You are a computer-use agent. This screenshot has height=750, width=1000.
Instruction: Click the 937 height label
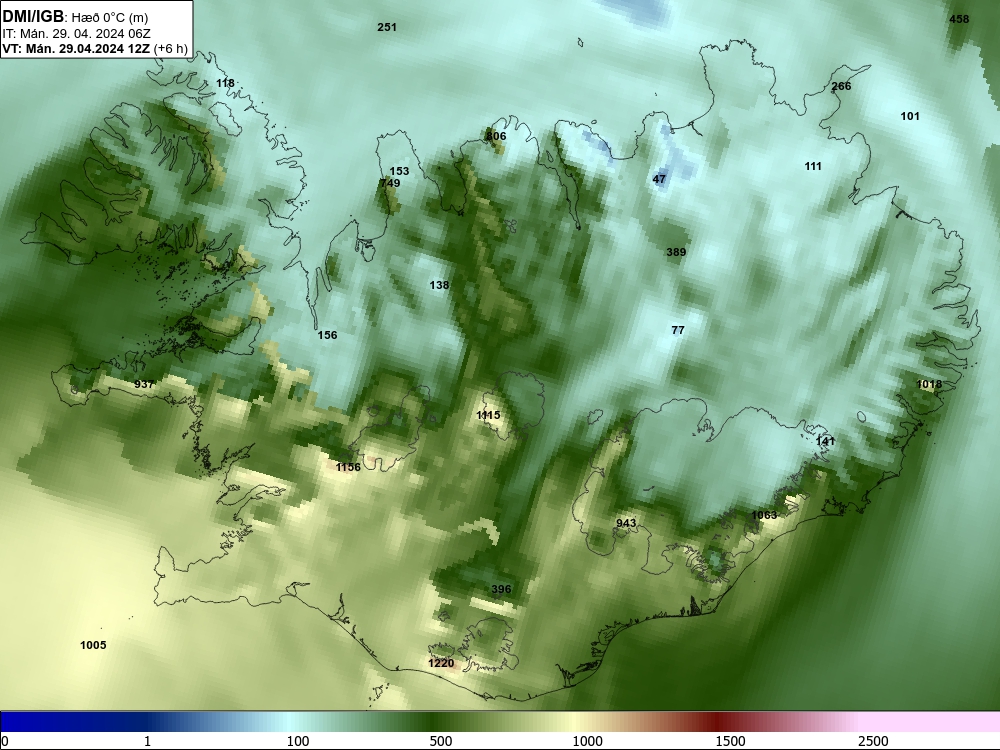pyautogui.click(x=144, y=384)
